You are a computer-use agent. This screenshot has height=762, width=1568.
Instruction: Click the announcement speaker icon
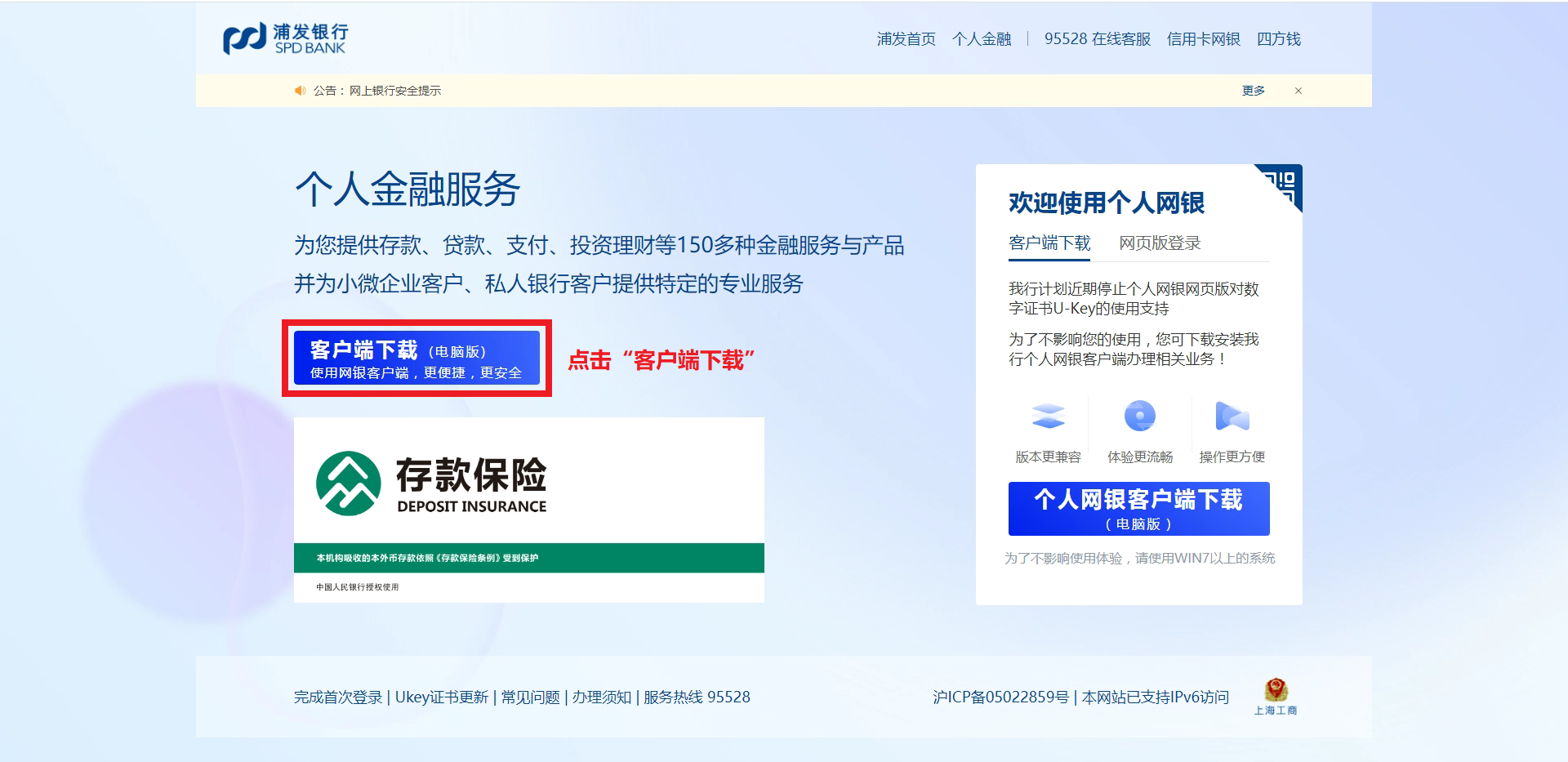[x=300, y=91]
